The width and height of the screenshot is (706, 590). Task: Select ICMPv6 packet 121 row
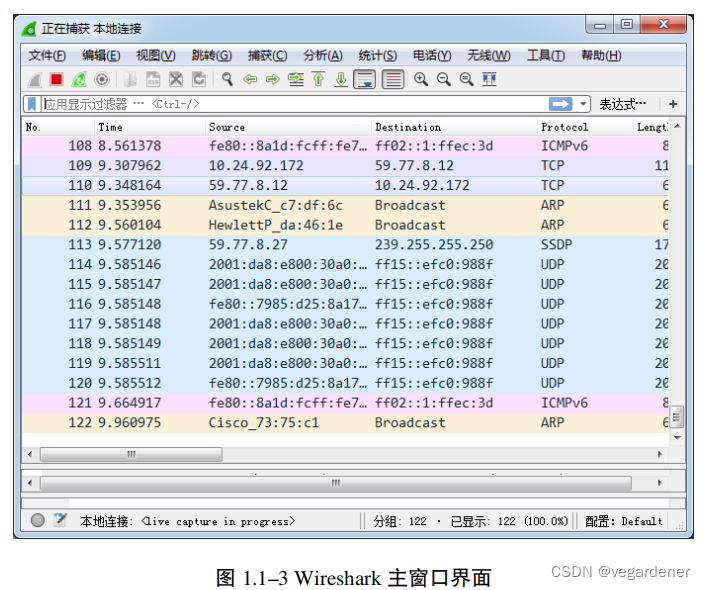coord(345,403)
